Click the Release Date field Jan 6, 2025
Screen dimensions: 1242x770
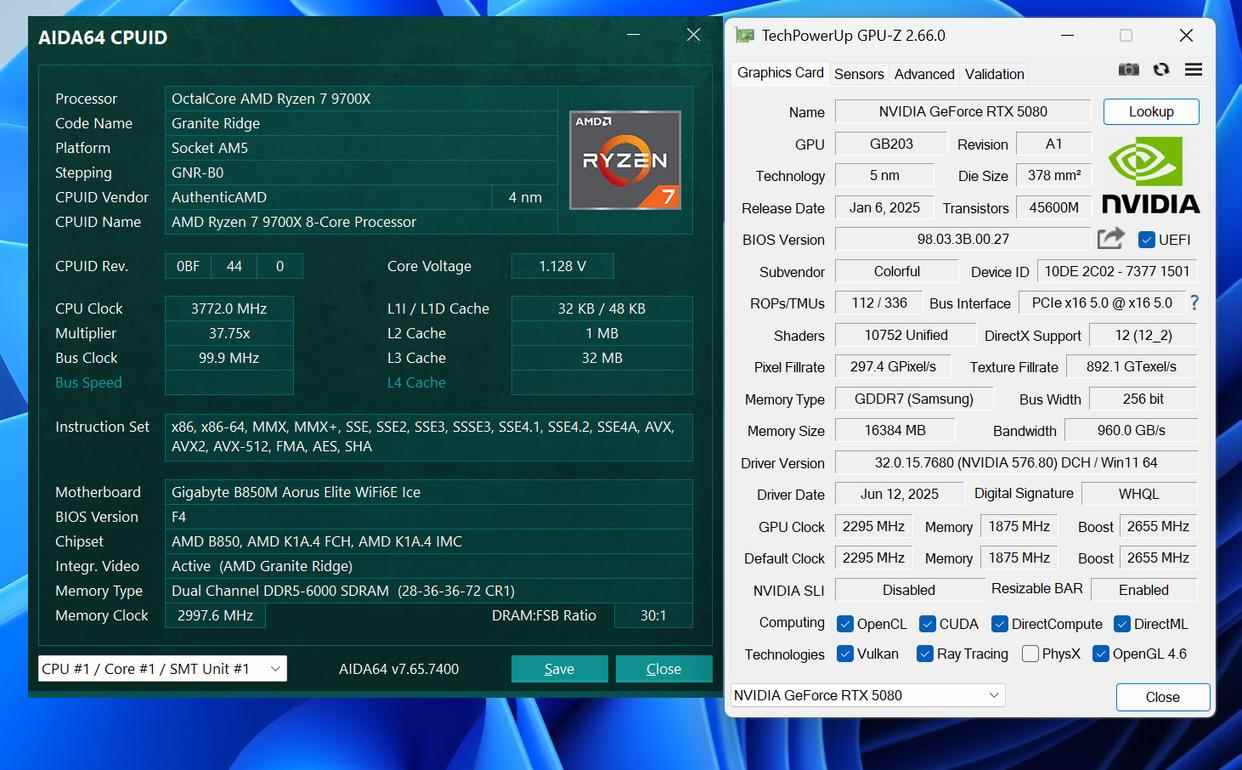pyautogui.click(x=884, y=208)
